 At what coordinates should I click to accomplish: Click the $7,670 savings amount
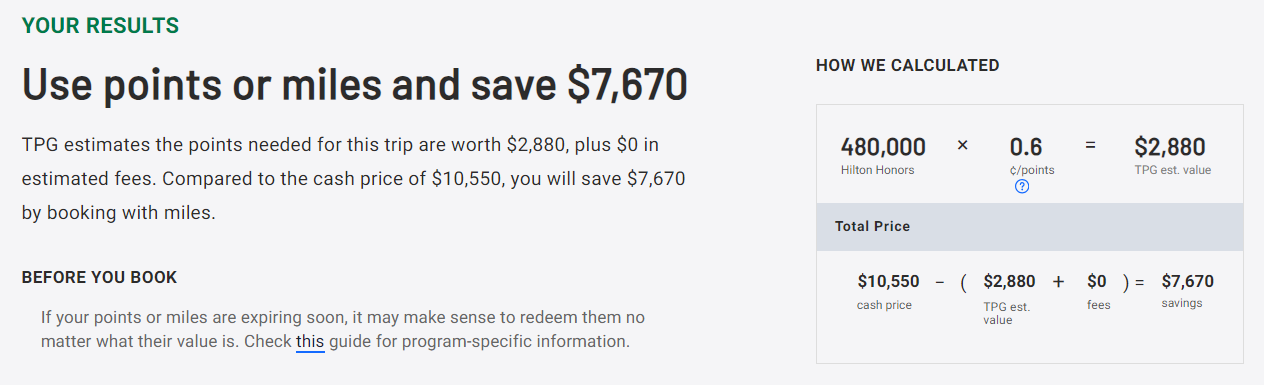[1187, 282]
